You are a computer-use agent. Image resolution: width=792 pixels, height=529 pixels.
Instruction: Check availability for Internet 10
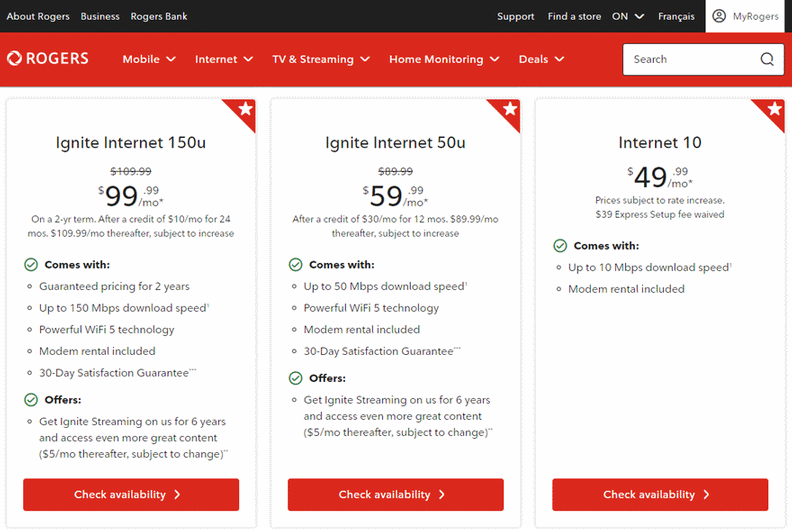pyautogui.click(x=660, y=495)
